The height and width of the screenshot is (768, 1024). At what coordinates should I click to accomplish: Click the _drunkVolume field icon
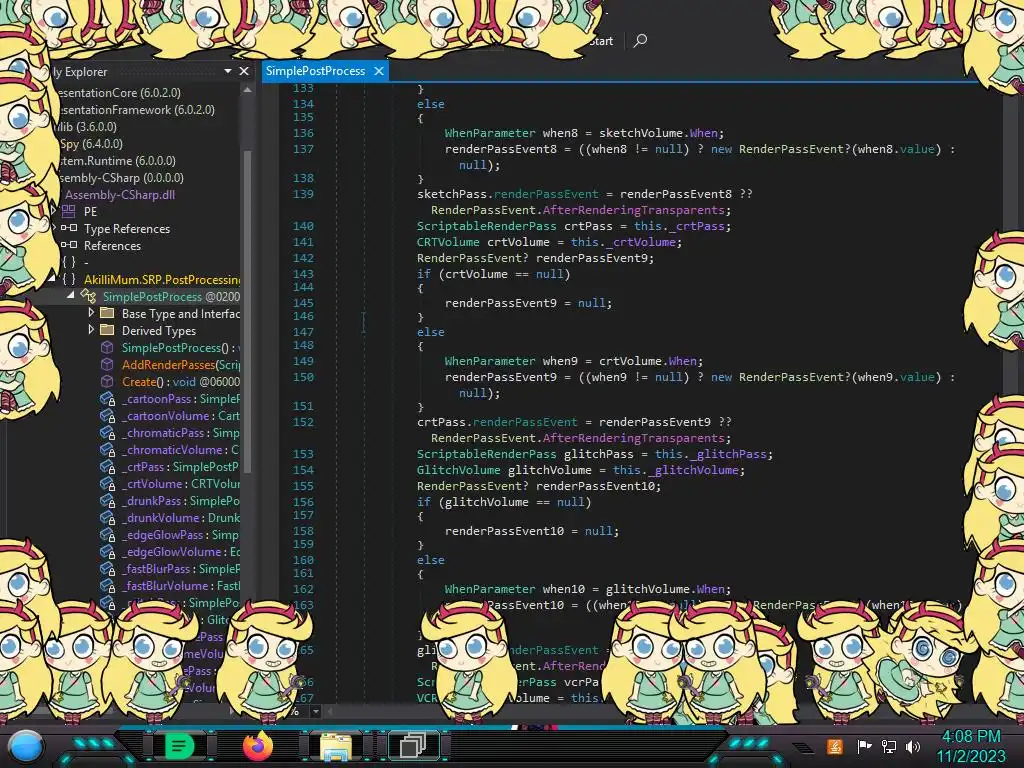(x=108, y=517)
